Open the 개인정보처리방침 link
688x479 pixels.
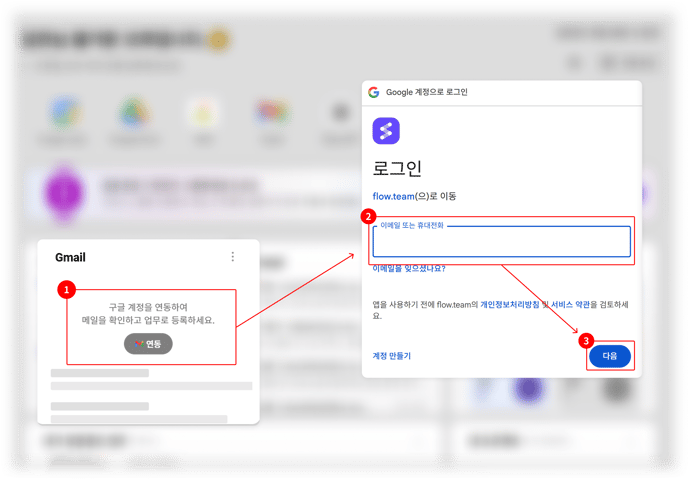pyautogui.click(x=509, y=304)
